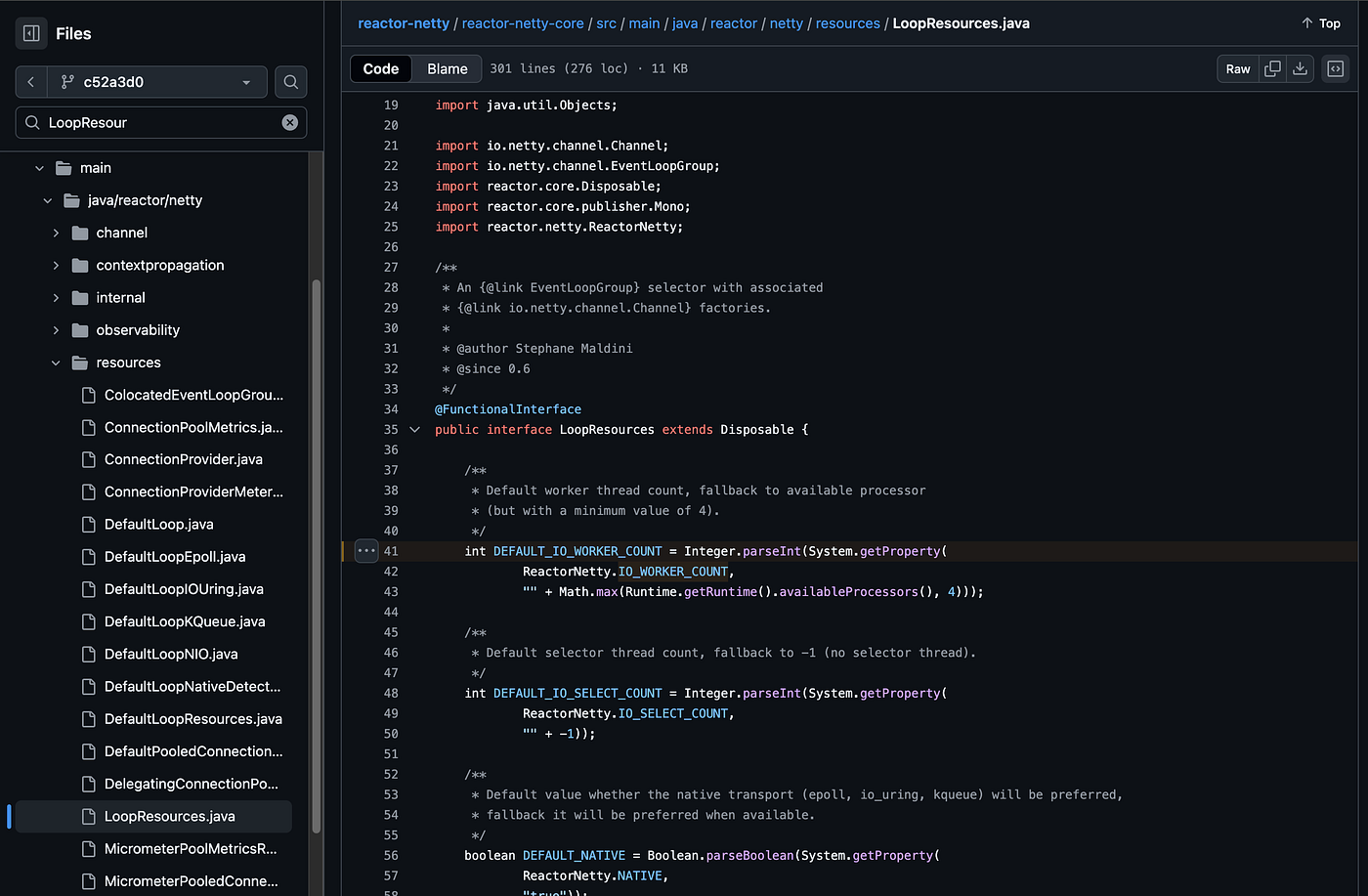The height and width of the screenshot is (896, 1368).
Task: Click the DEFAULT_IO_WORKER_COUNT identifier
Action: 577,551
